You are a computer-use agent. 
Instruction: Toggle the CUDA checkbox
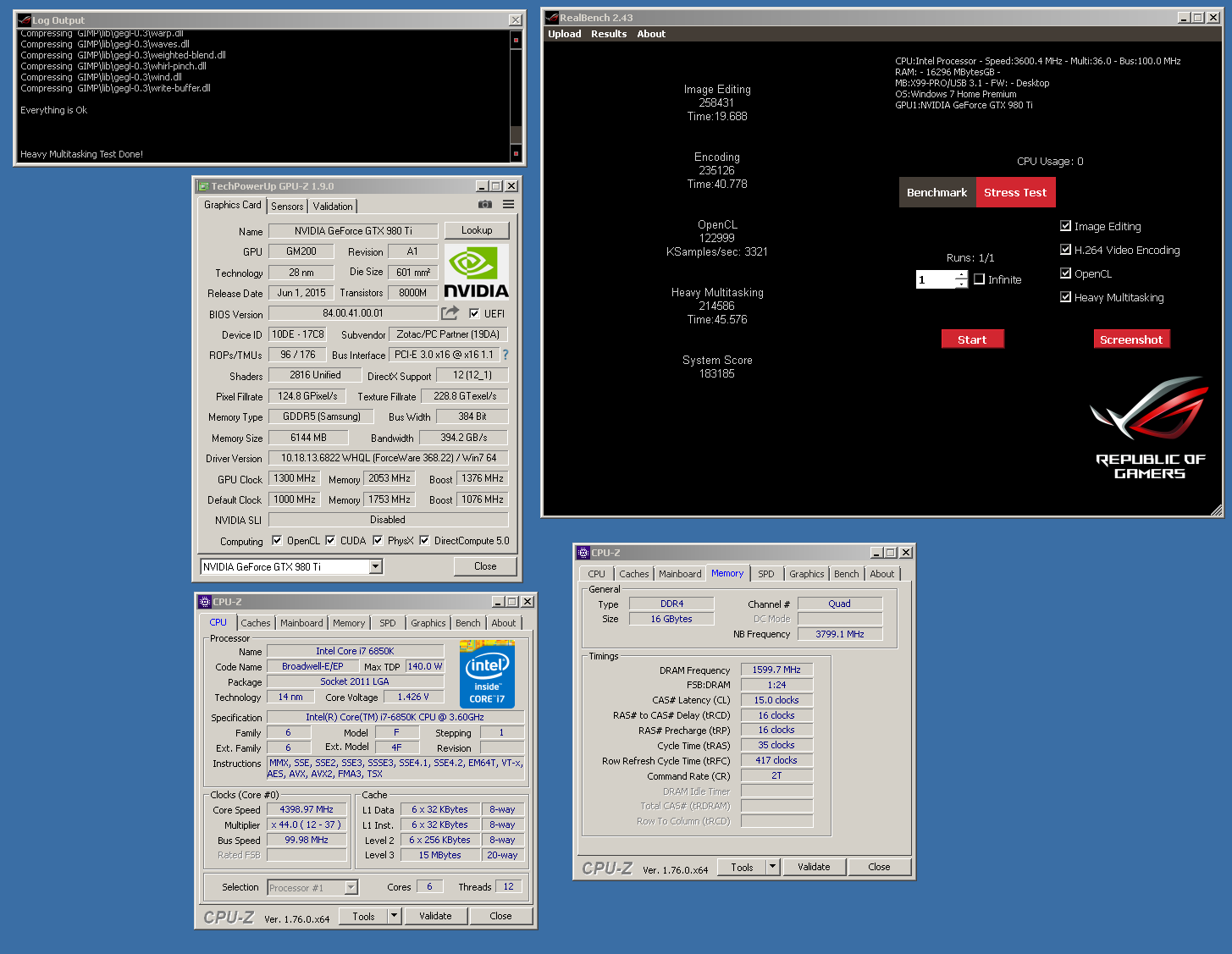[x=330, y=540]
